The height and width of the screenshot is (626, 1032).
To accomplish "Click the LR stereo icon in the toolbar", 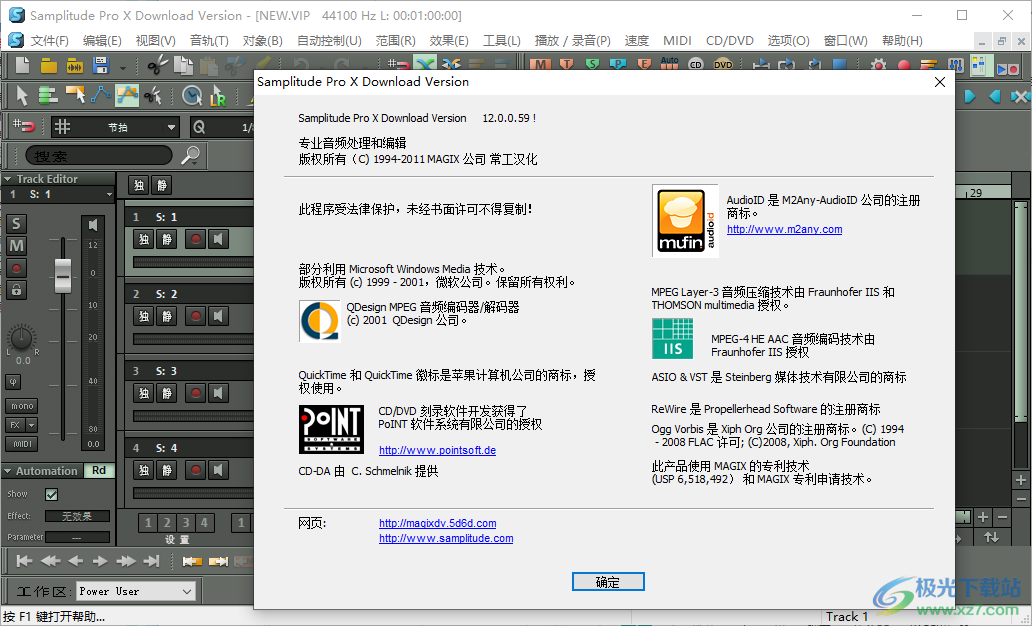I will click(217, 98).
